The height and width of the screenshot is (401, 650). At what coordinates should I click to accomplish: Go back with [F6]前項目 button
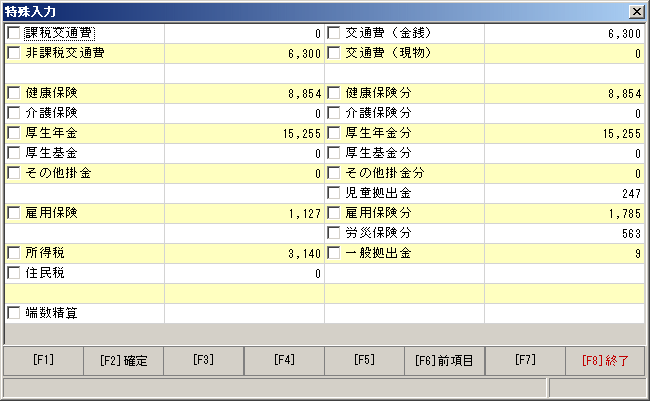coord(444,361)
